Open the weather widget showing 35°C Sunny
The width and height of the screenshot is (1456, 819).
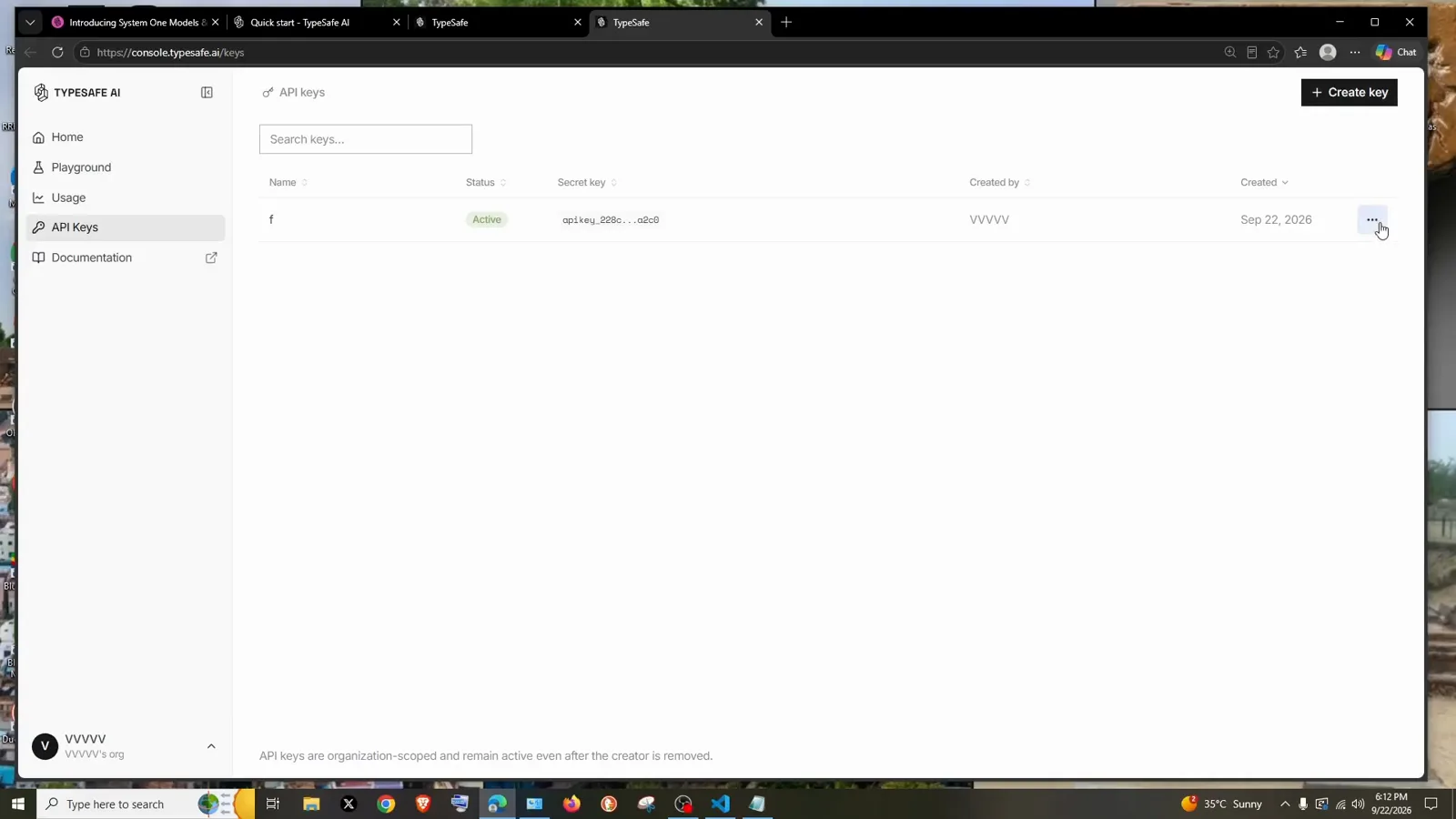tap(1221, 804)
